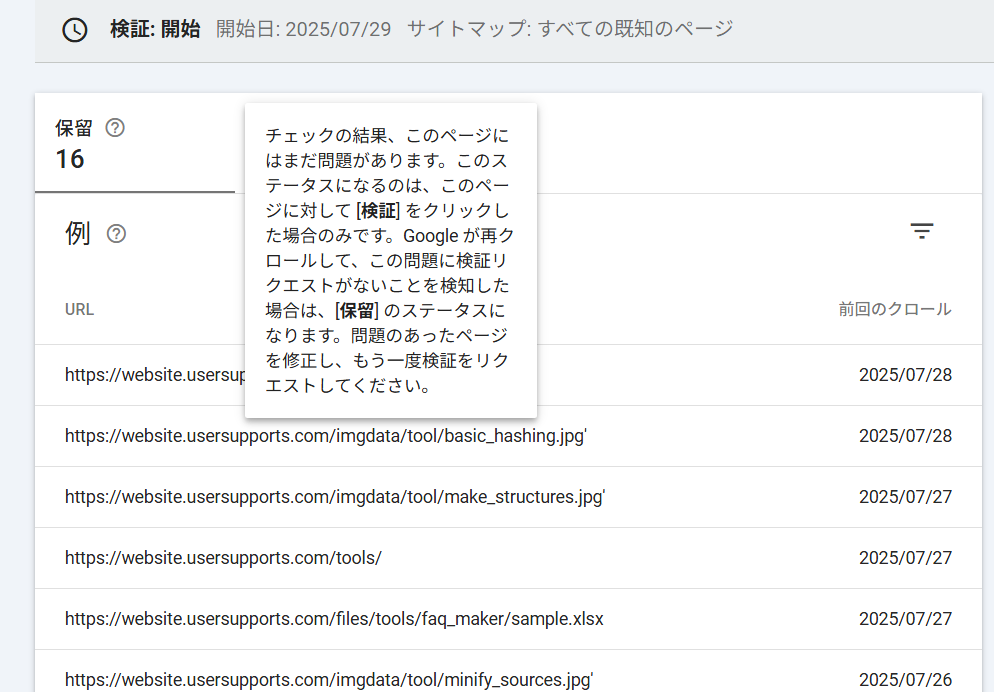
Task: Click サイトマップ: すべての既知のページ text
Action: (570, 29)
